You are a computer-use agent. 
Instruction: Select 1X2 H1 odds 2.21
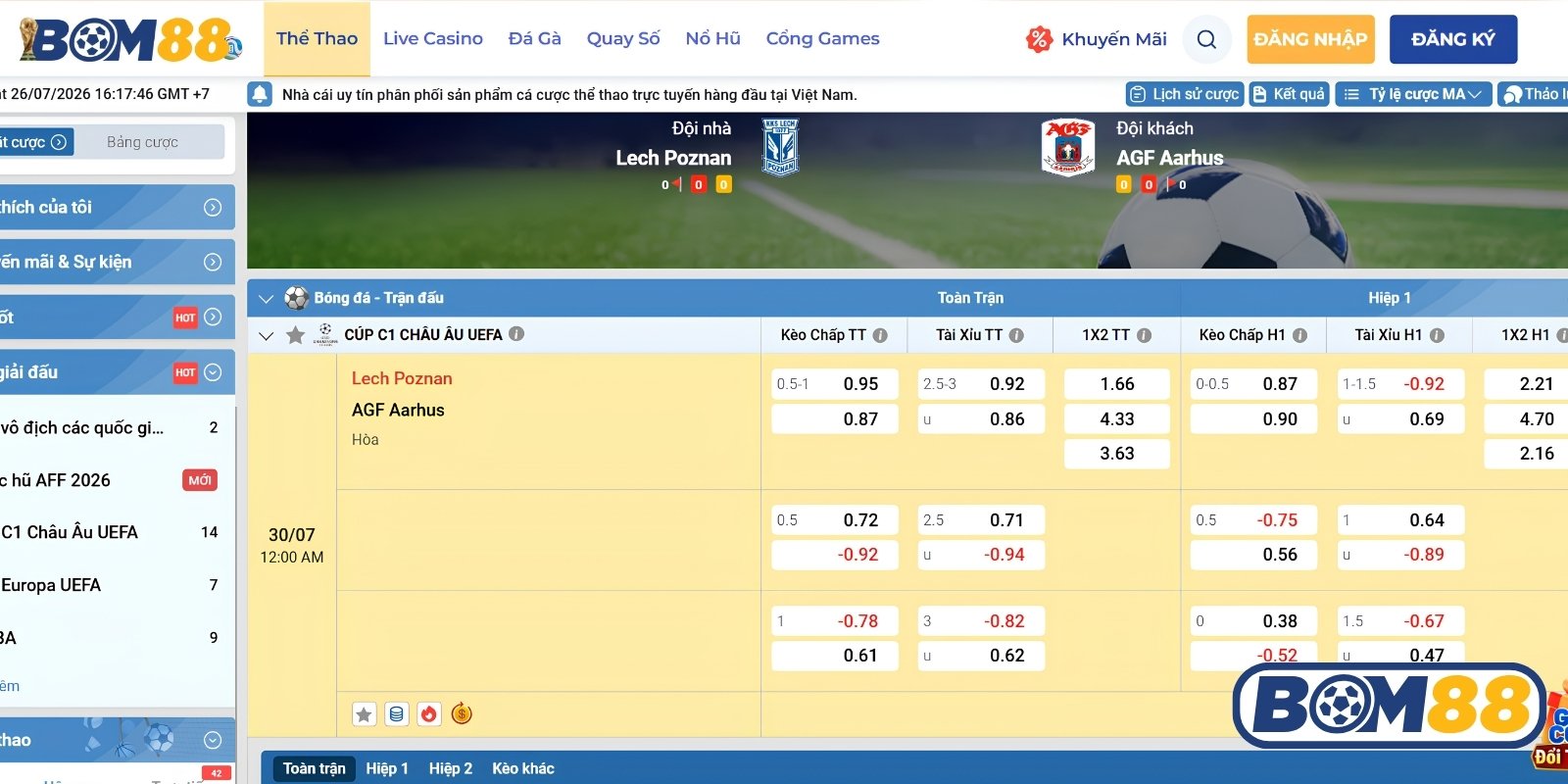(1527, 384)
